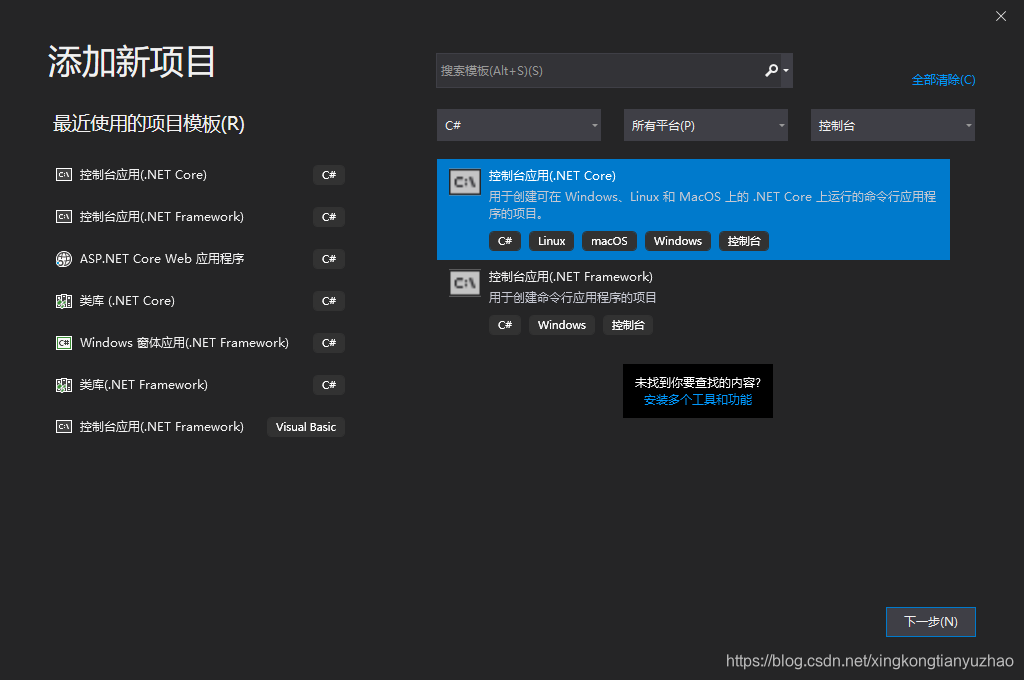Click icon of recent 控制台应用(.NET Core) template
The height and width of the screenshot is (680, 1024).
(x=64, y=174)
